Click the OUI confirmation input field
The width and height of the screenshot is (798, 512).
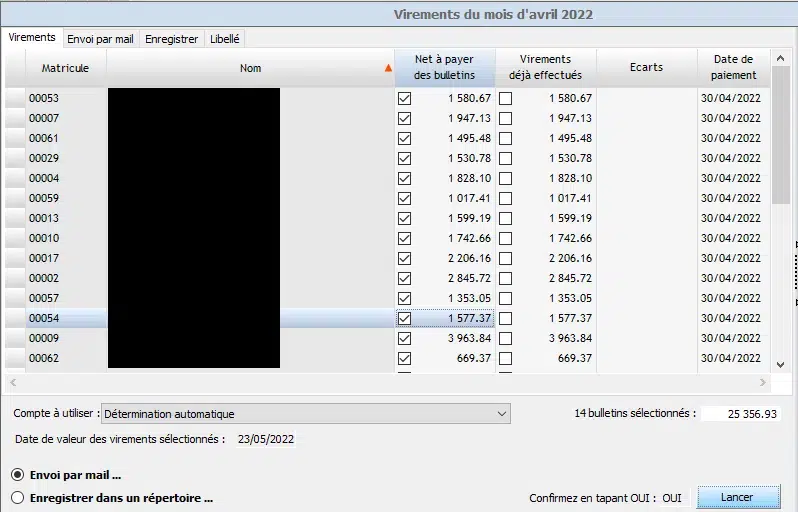pyautogui.click(x=672, y=497)
